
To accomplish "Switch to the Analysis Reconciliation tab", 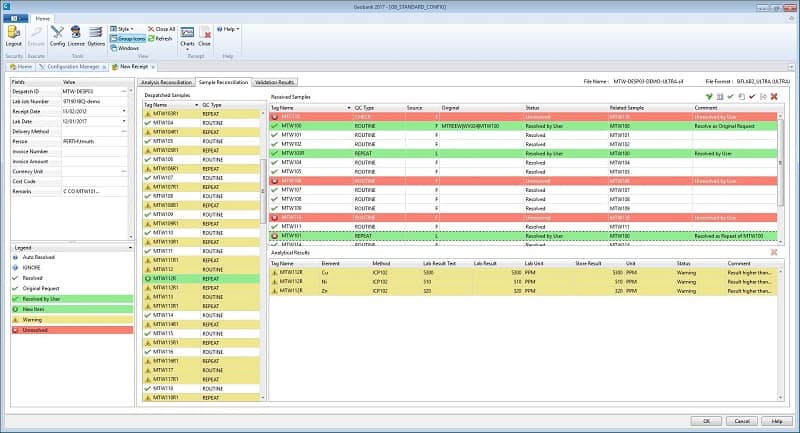I will 165,82.
